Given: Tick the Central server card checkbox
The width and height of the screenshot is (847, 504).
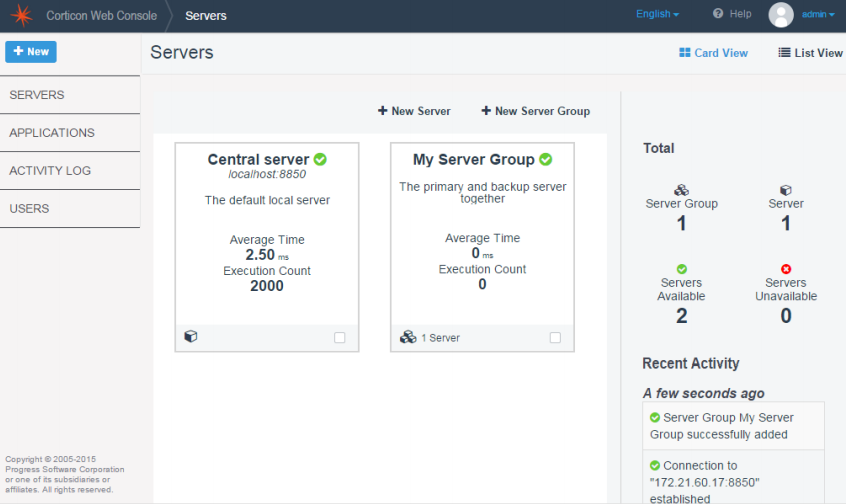Looking at the screenshot, I should click(340, 338).
